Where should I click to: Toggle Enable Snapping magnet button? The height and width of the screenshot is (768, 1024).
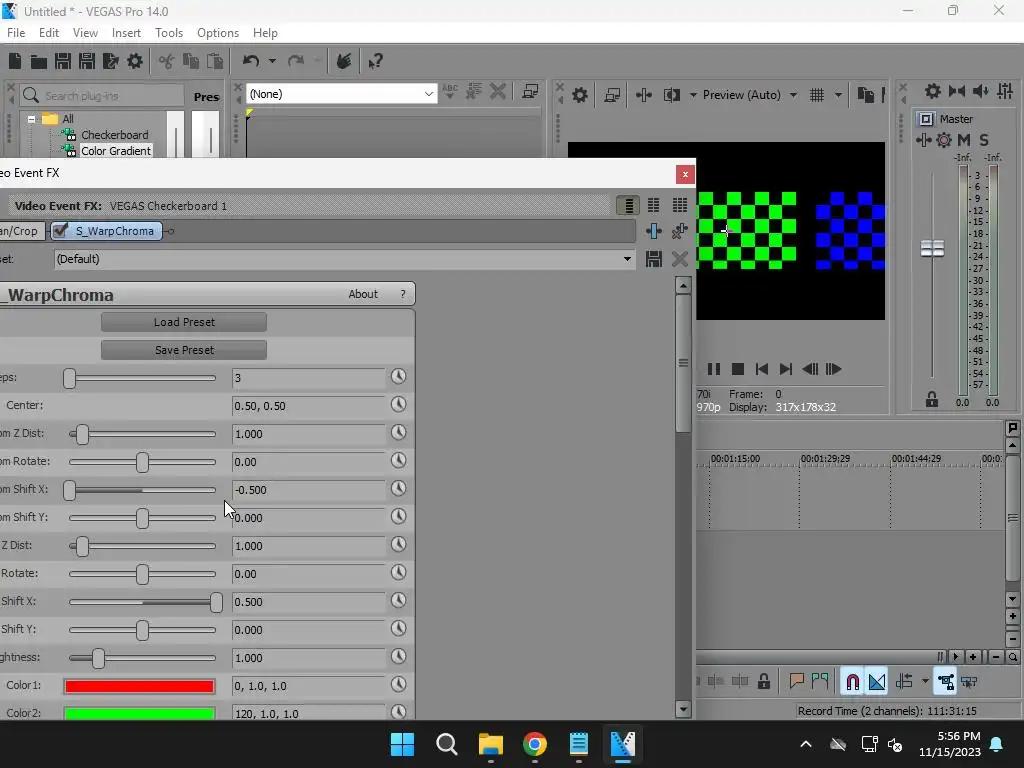pyautogui.click(x=852, y=681)
